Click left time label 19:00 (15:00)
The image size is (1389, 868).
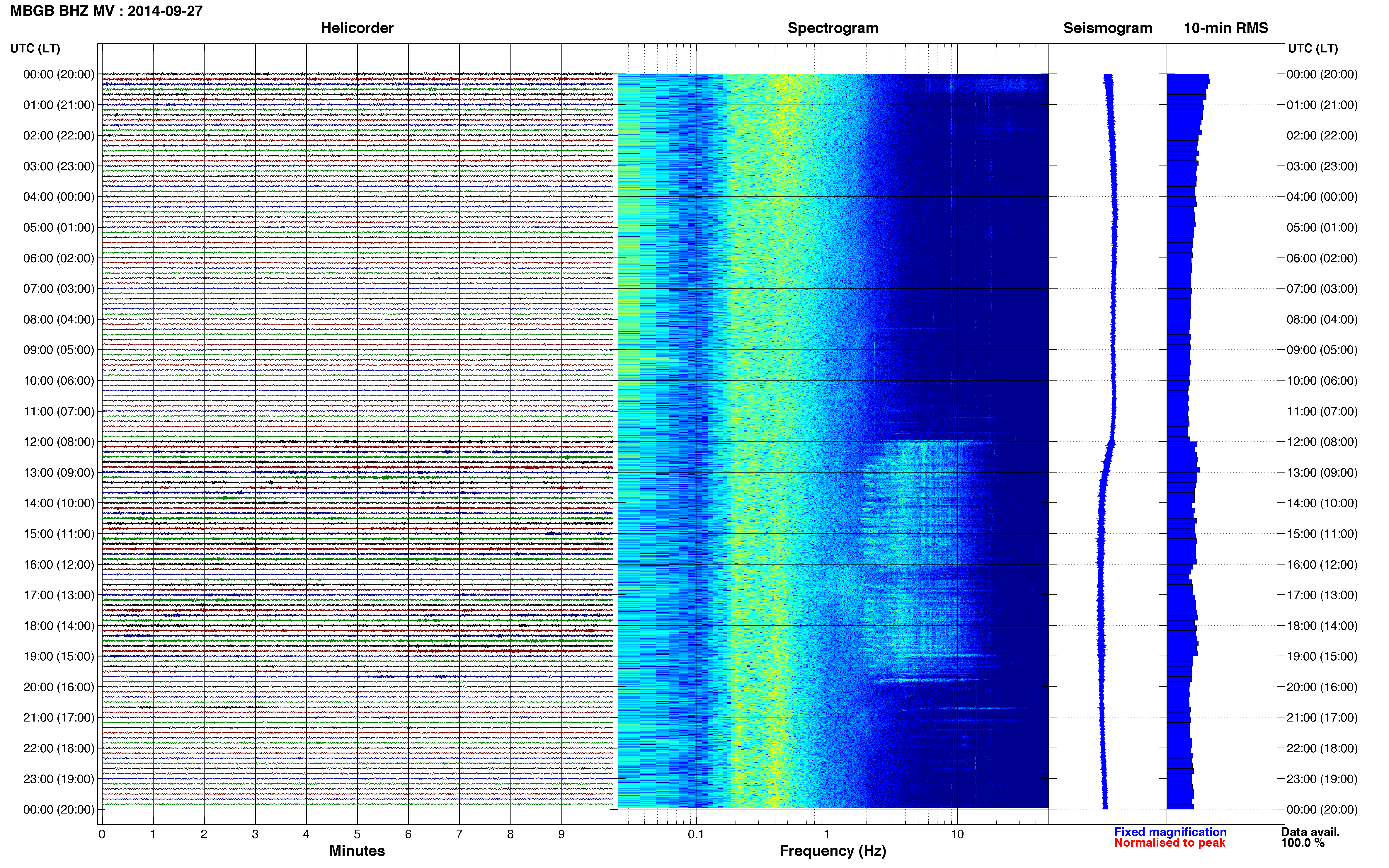tap(59, 656)
